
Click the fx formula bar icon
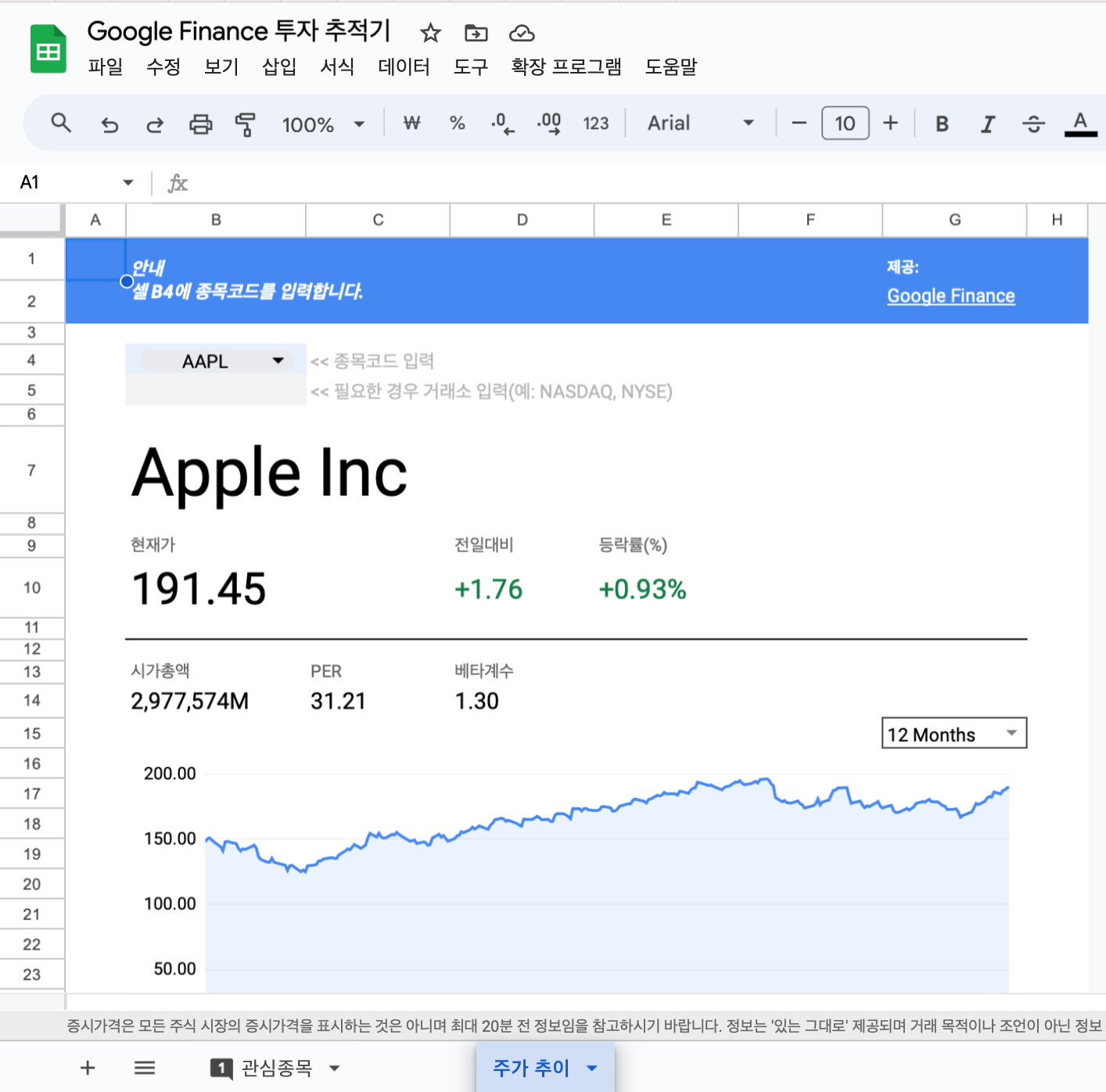[178, 183]
